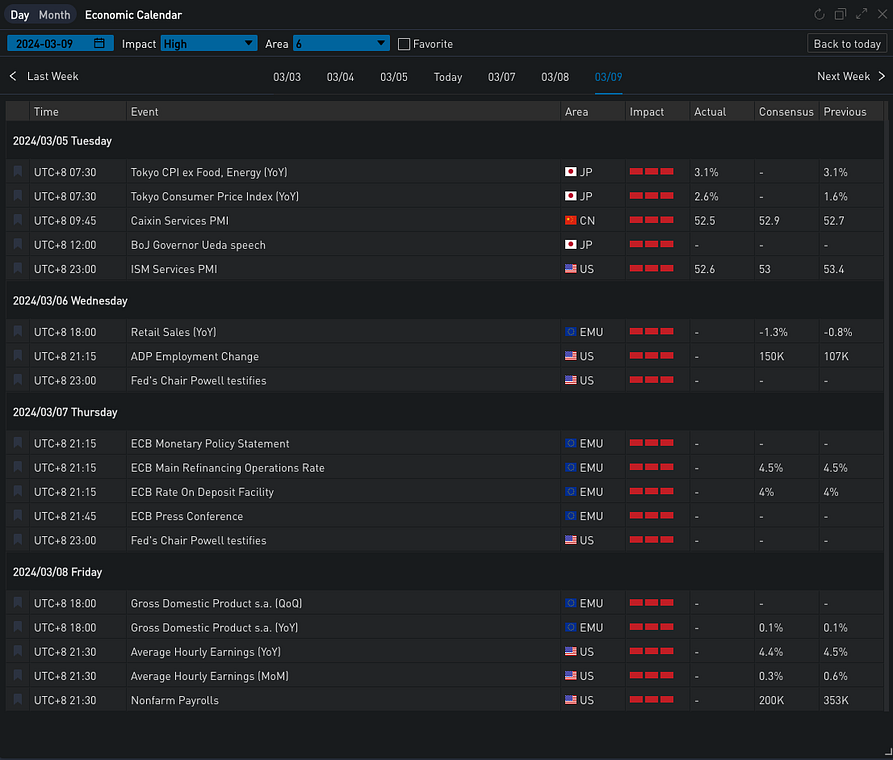
Task: Click the refresh icon in title bar
Action: [x=820, y=15]
